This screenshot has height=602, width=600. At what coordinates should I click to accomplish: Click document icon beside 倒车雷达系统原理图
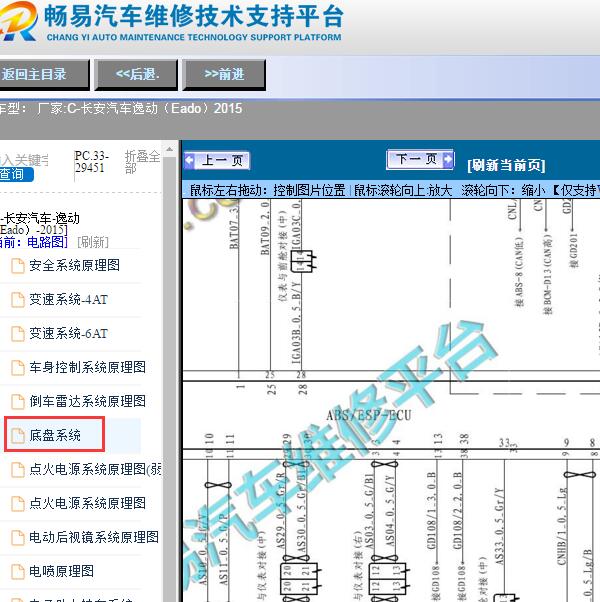[x=18, y=402]
